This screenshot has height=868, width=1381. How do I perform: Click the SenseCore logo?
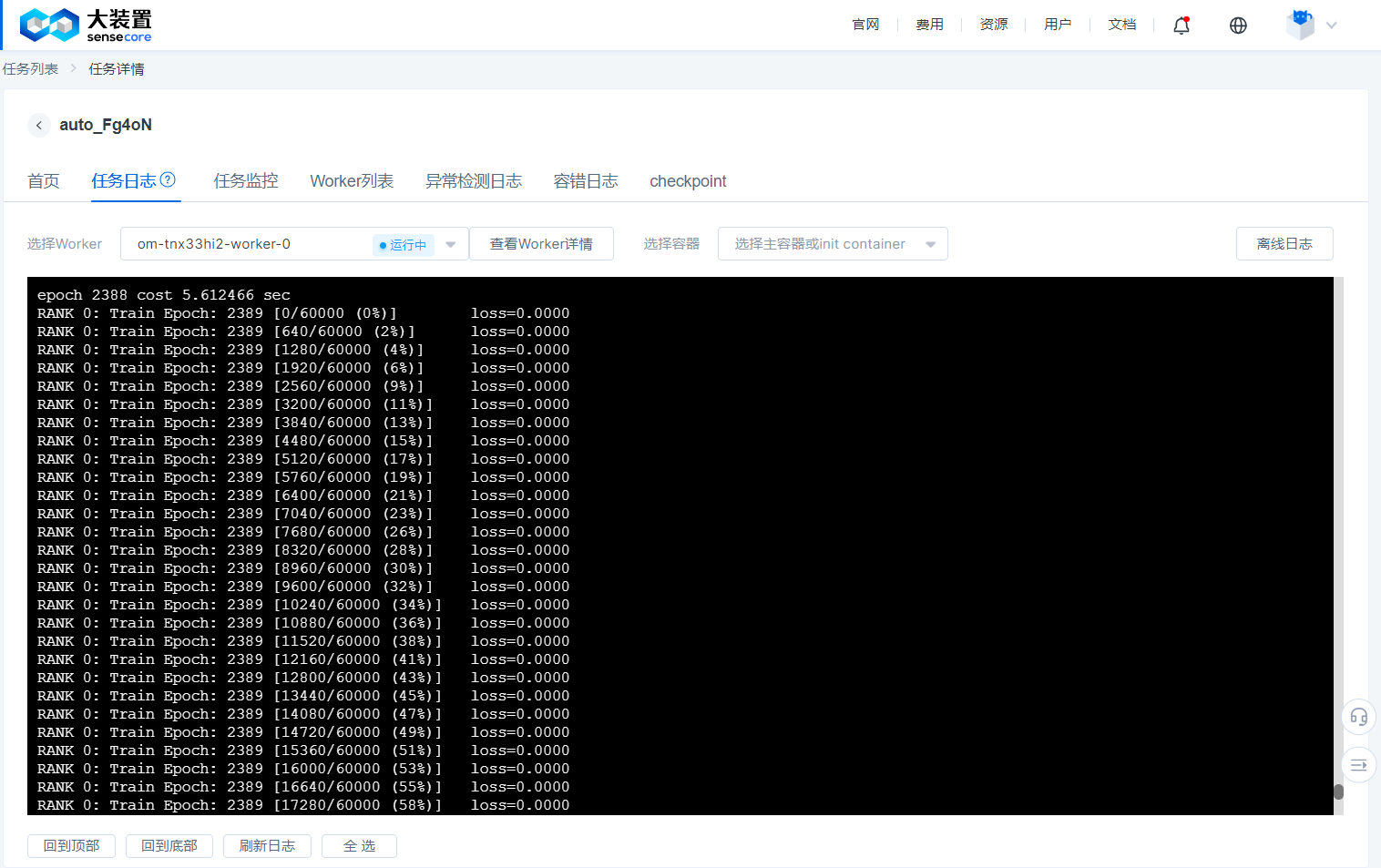pos(86,26)
